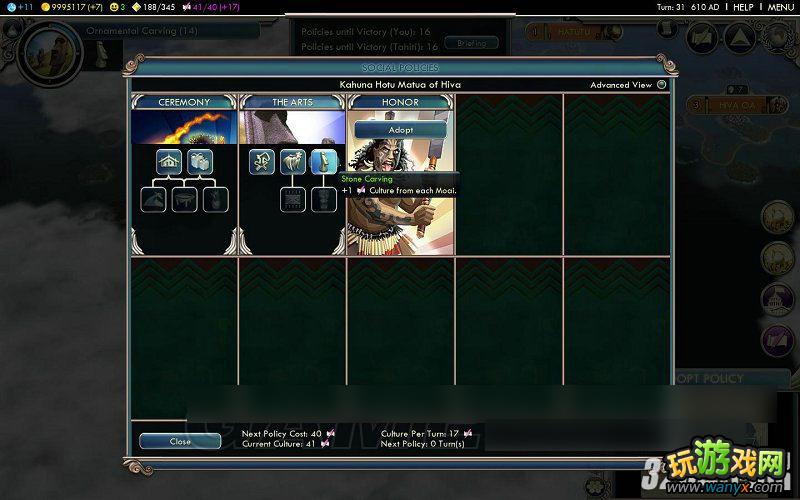Click the Ceremony flame banner image
Screen dimensions: 800x500
[x=184, y=127]
